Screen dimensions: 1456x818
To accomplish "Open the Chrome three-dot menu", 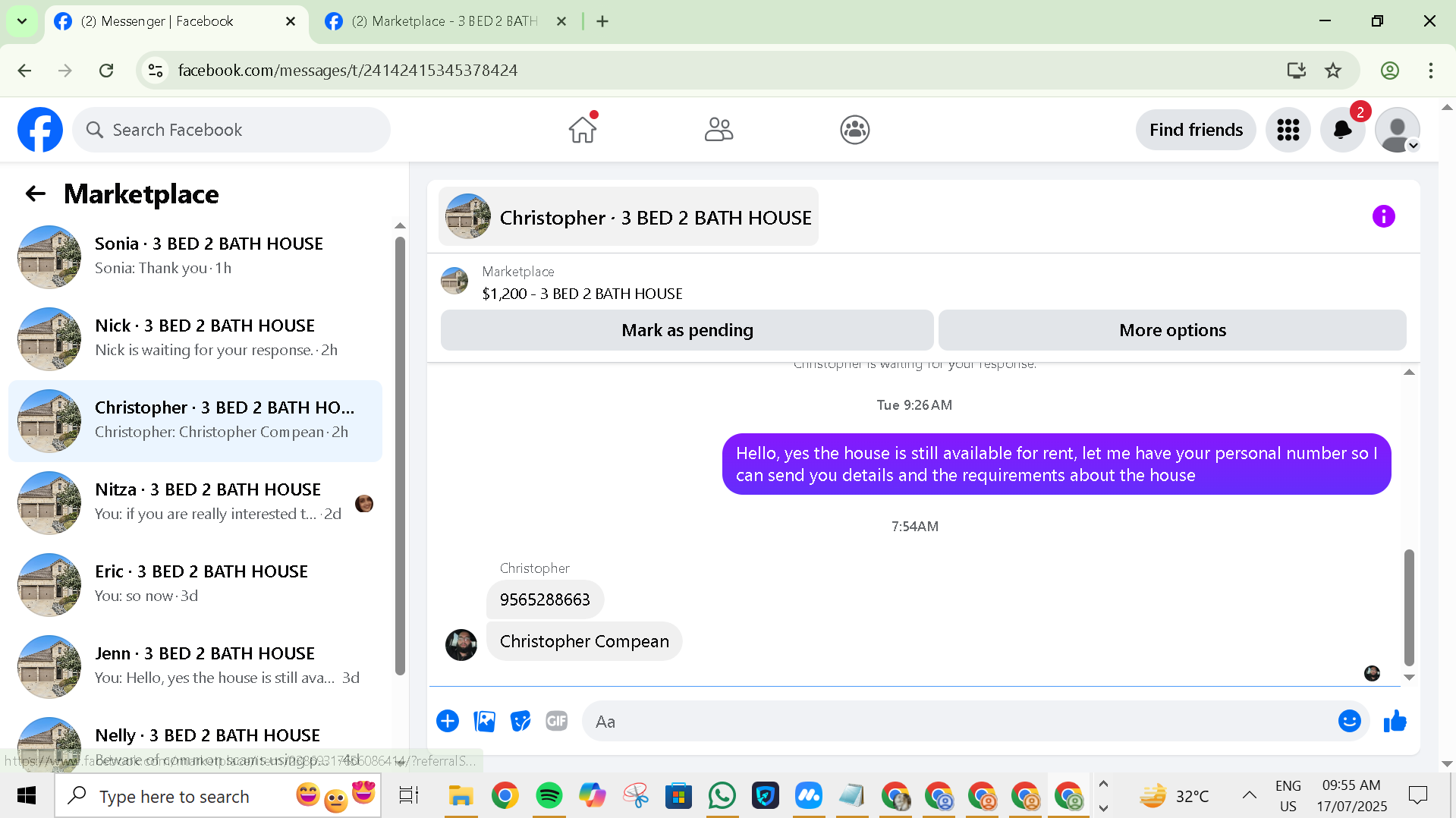I will tap(1431, 70).
